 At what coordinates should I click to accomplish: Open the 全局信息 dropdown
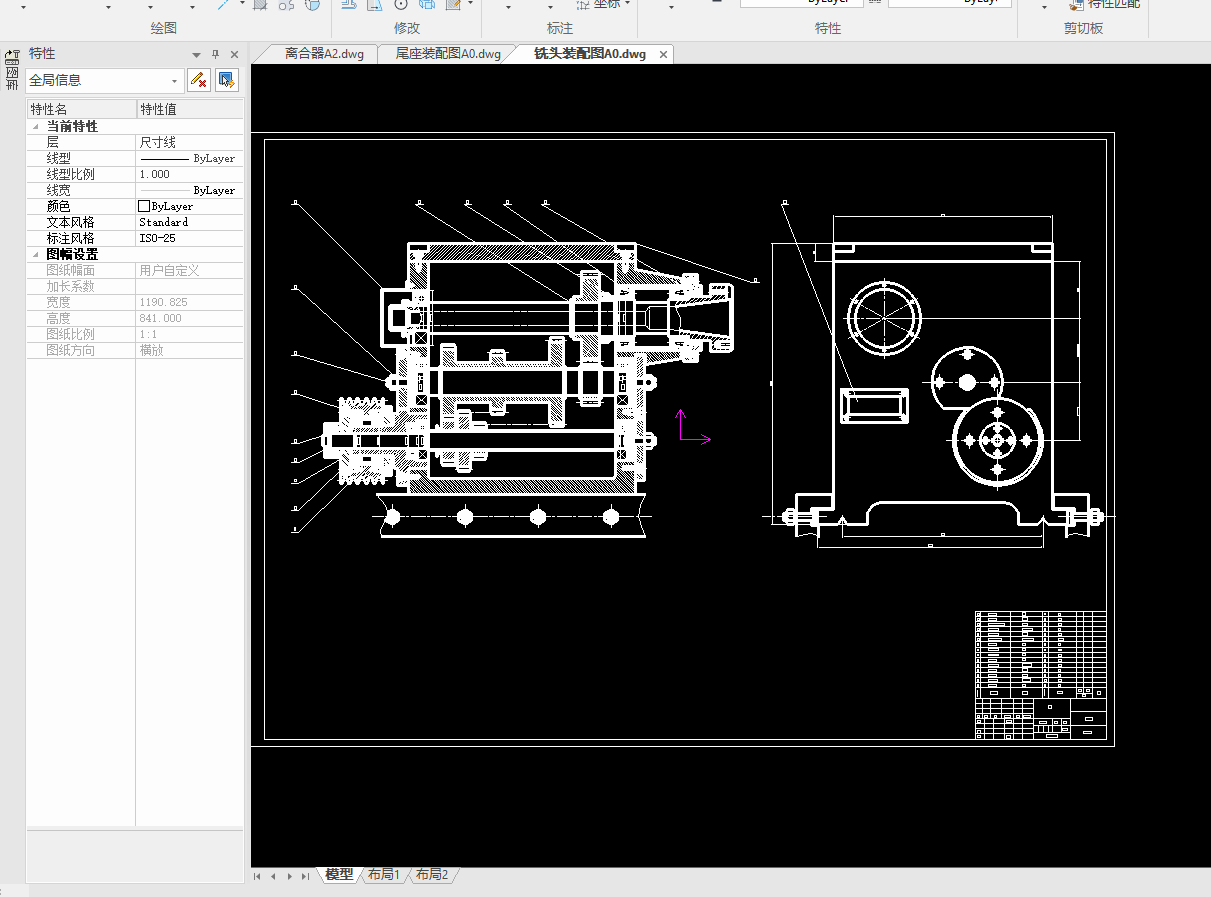pos(175,81)
